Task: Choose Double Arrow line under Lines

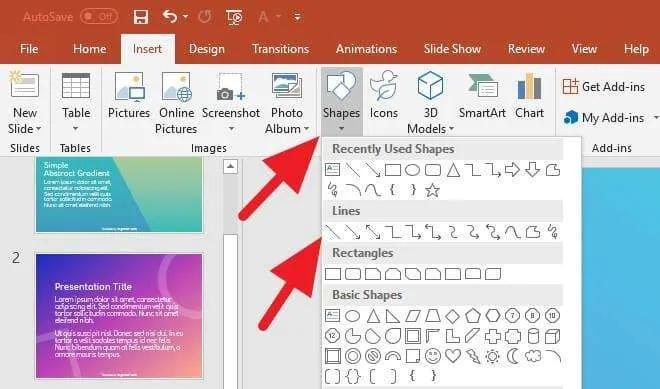Action: pos(373,232)
